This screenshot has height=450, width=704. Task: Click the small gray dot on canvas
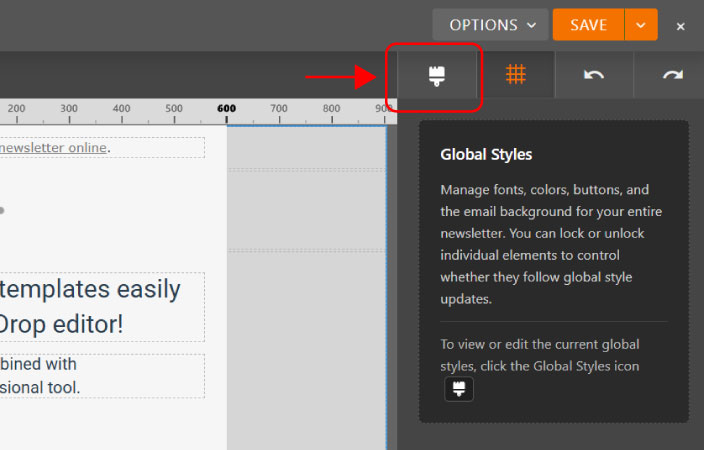2,210
